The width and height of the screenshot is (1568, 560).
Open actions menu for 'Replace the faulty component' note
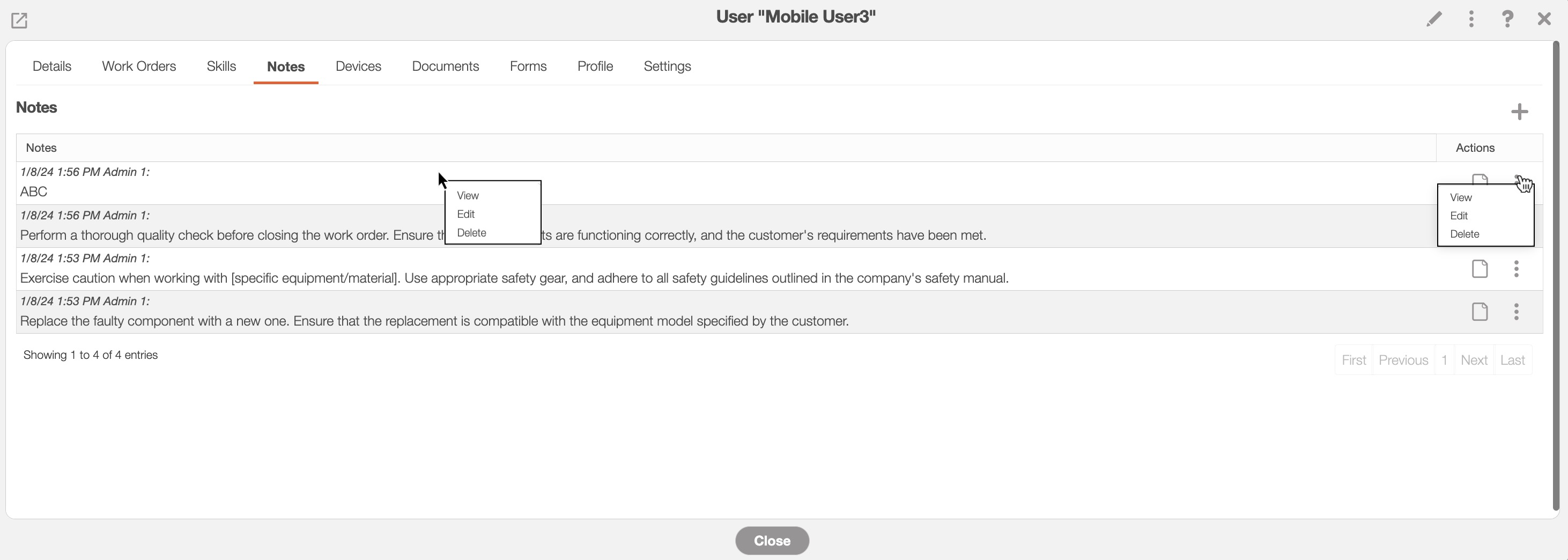point(1517,312)
